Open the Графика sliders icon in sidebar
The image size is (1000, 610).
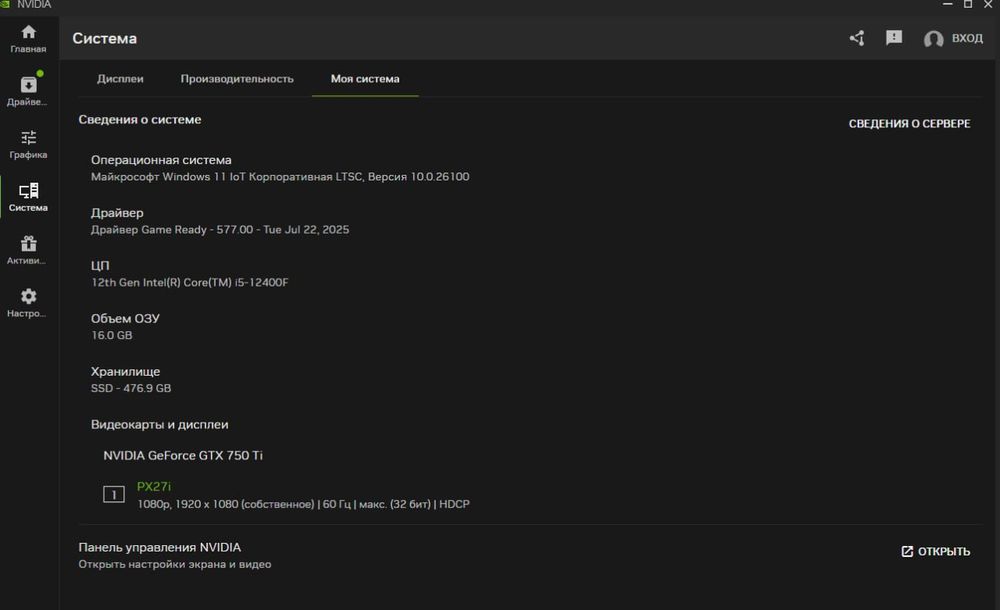[28, 138]
